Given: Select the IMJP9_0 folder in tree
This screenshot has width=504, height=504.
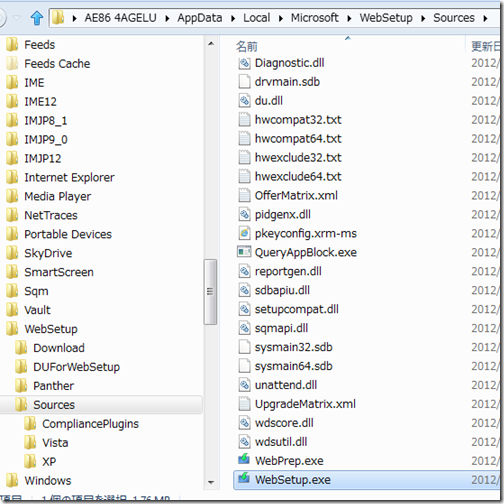Looking at the screenshot, I should tap(46, 139).
